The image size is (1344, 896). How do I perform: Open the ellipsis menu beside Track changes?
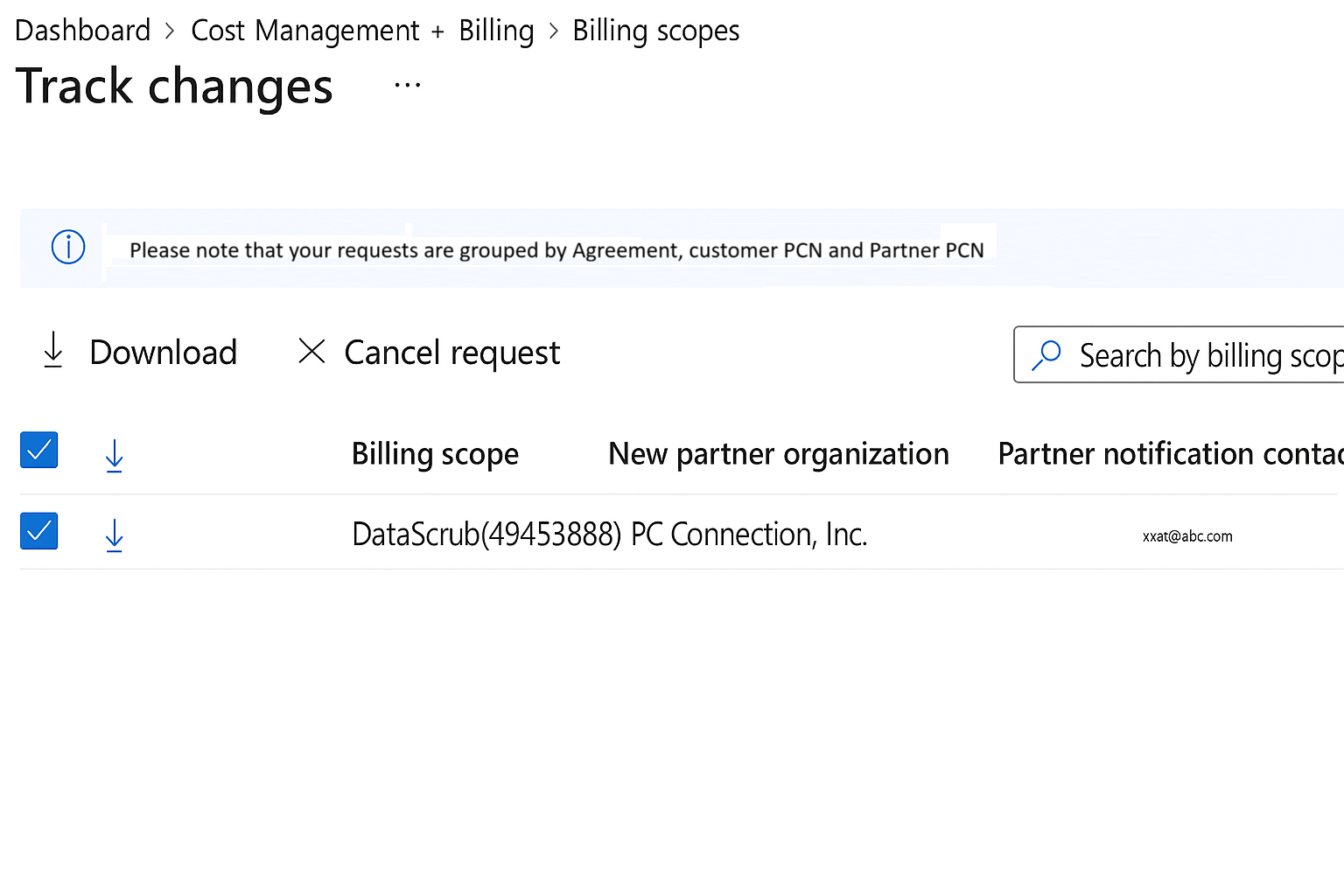408,86
